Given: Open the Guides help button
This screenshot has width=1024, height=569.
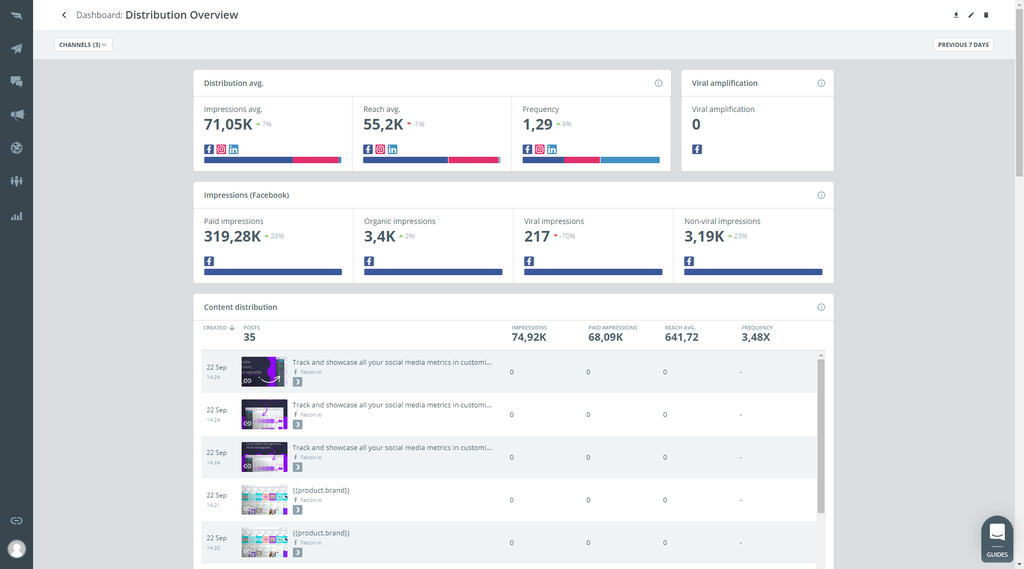Looking at the screenshot, I should click(x=996, y=538).
